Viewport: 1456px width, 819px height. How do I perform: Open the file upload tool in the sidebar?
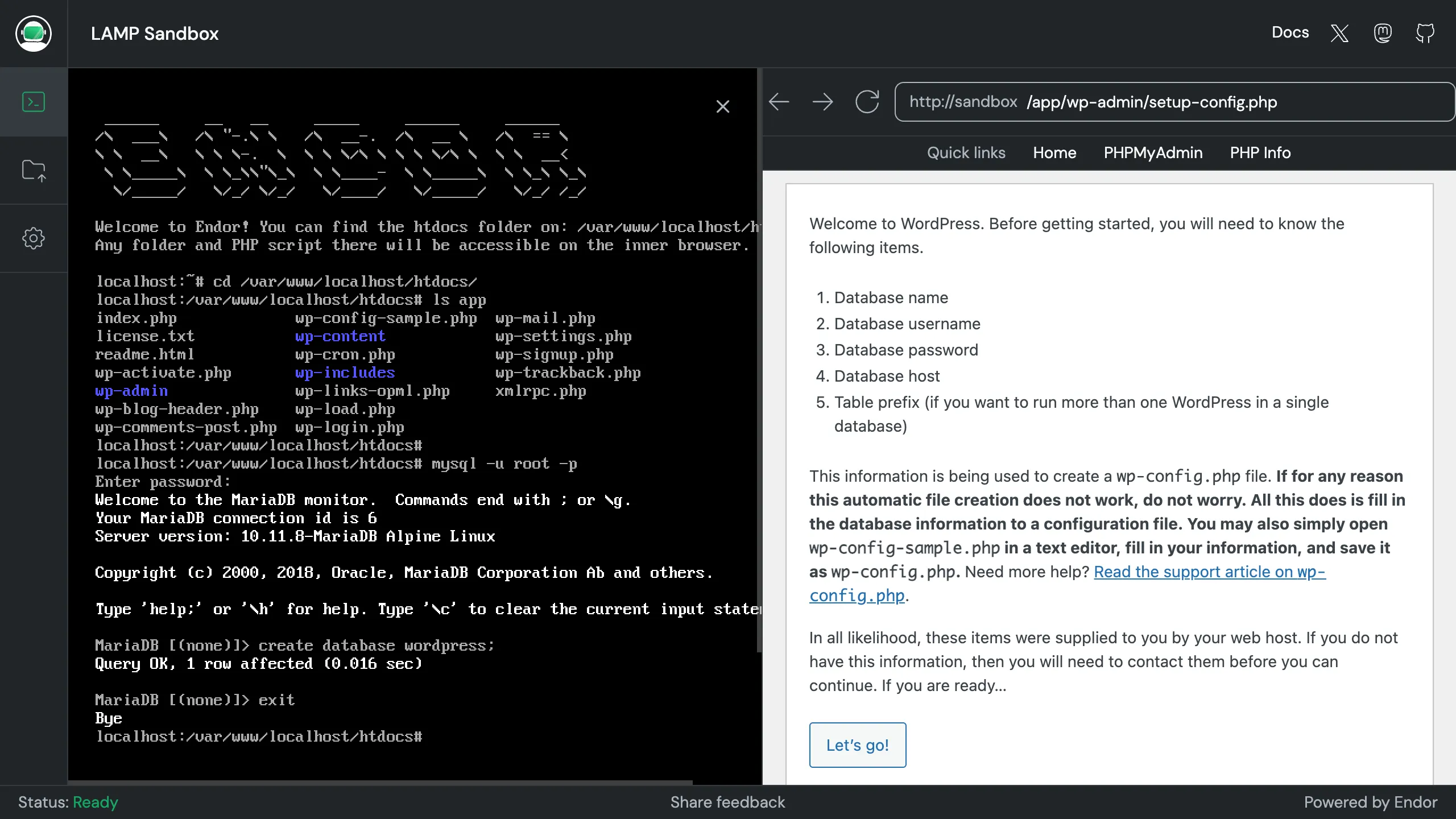tap(34, 170)
